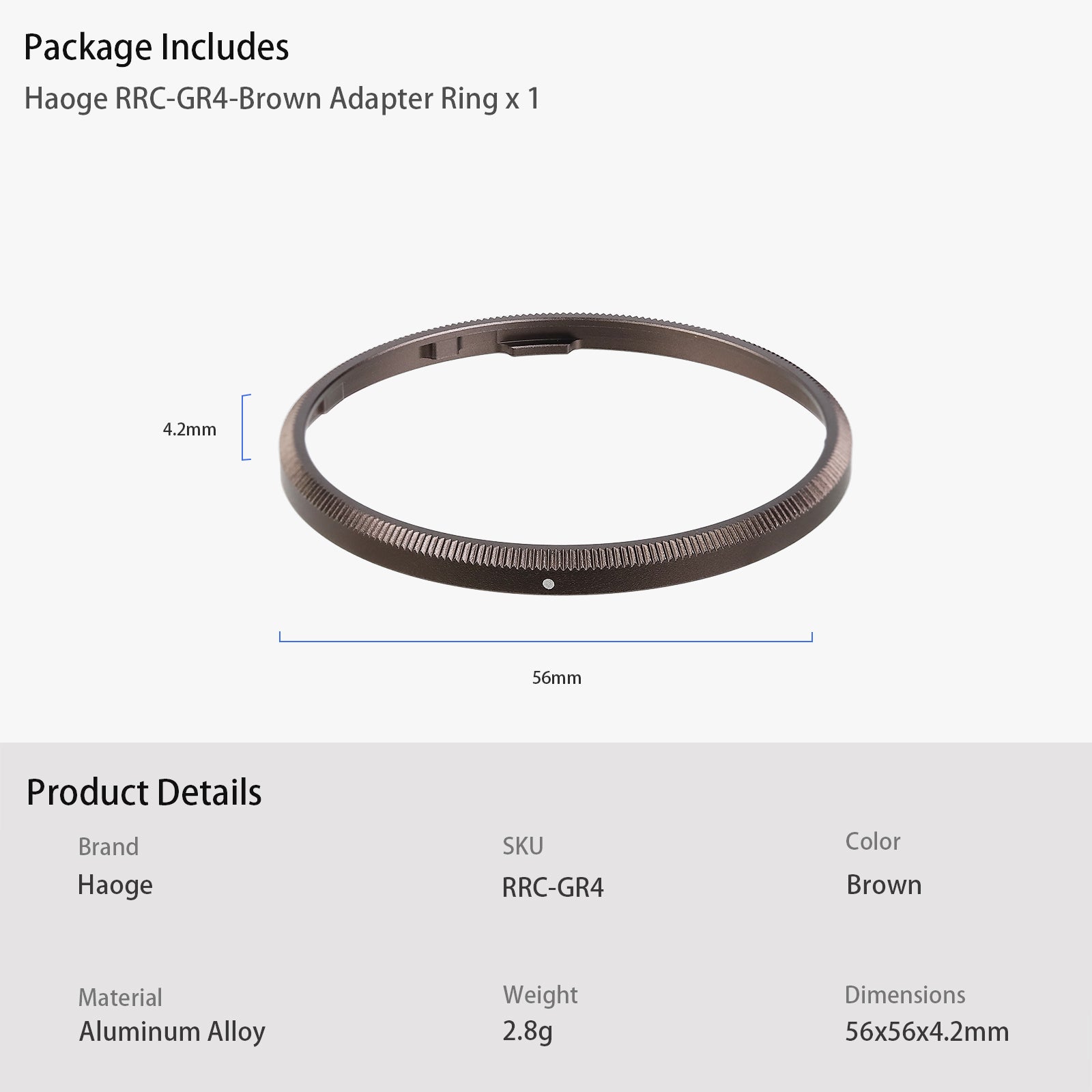Screen dimensions: 1092x1092
Task: Select the "Haoge RRC-GR4-Brown Adapter Ring x 1" text
Action: click(x=282, y=99)
